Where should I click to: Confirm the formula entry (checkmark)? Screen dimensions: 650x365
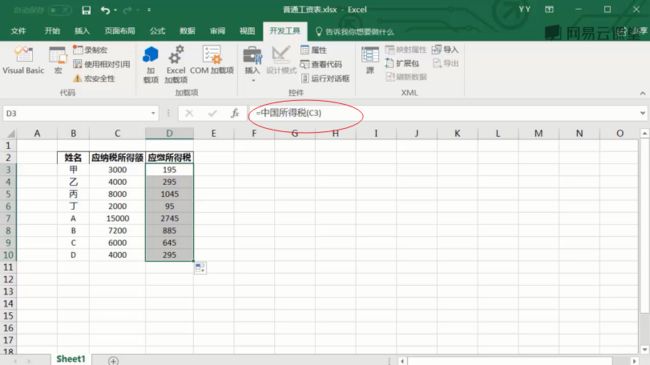212,113
